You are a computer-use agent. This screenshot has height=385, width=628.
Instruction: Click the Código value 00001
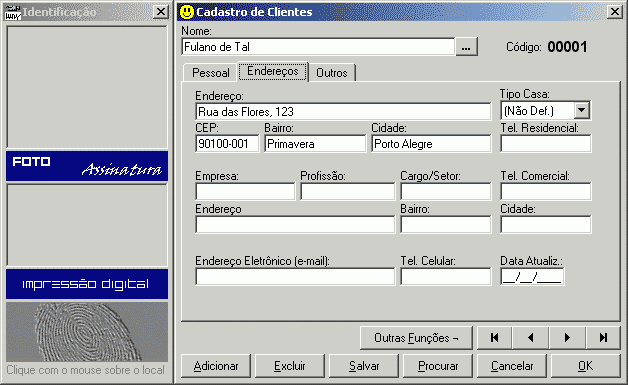point(567,47)
